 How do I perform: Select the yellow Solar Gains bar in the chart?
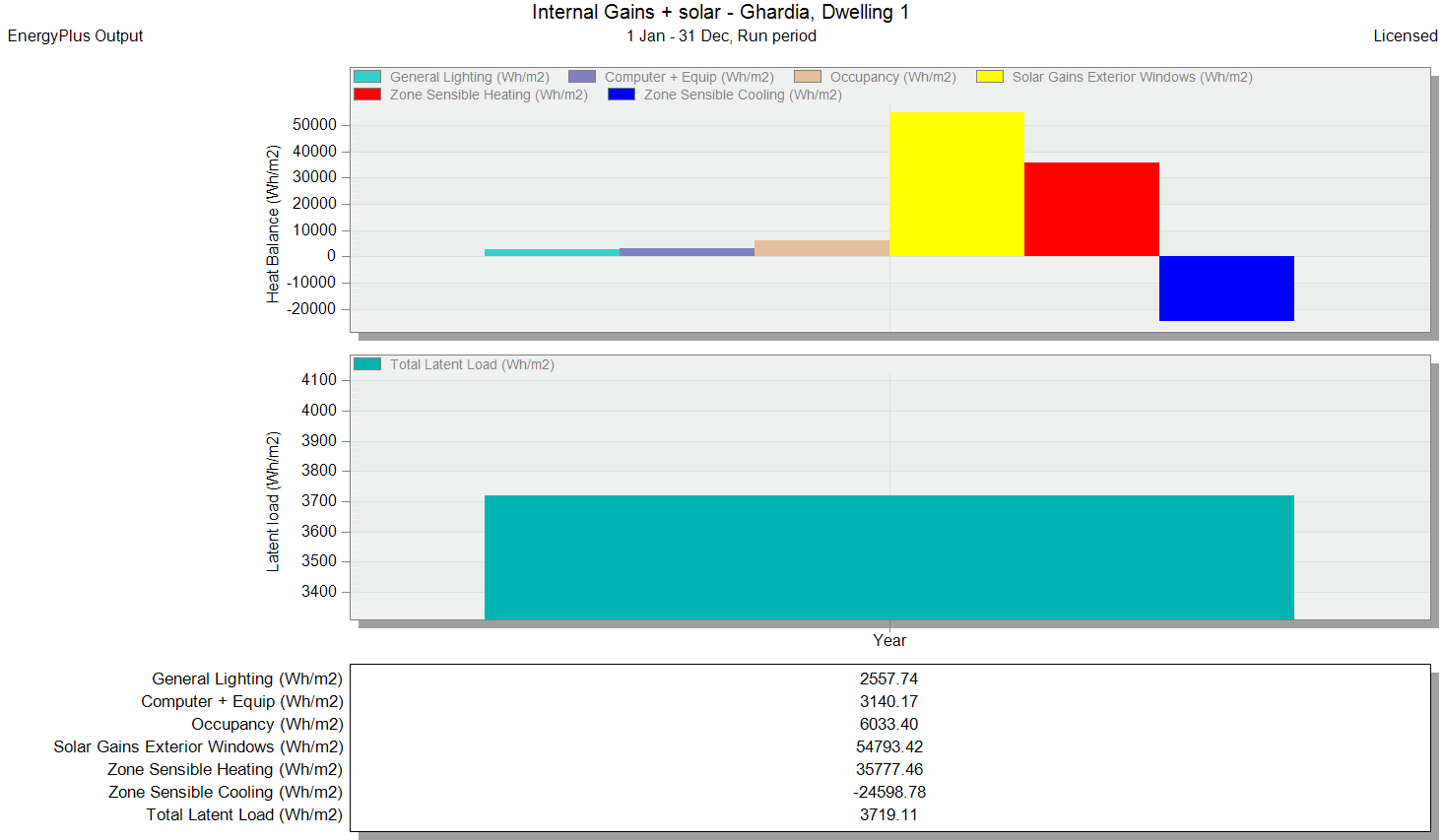[957, 184]
